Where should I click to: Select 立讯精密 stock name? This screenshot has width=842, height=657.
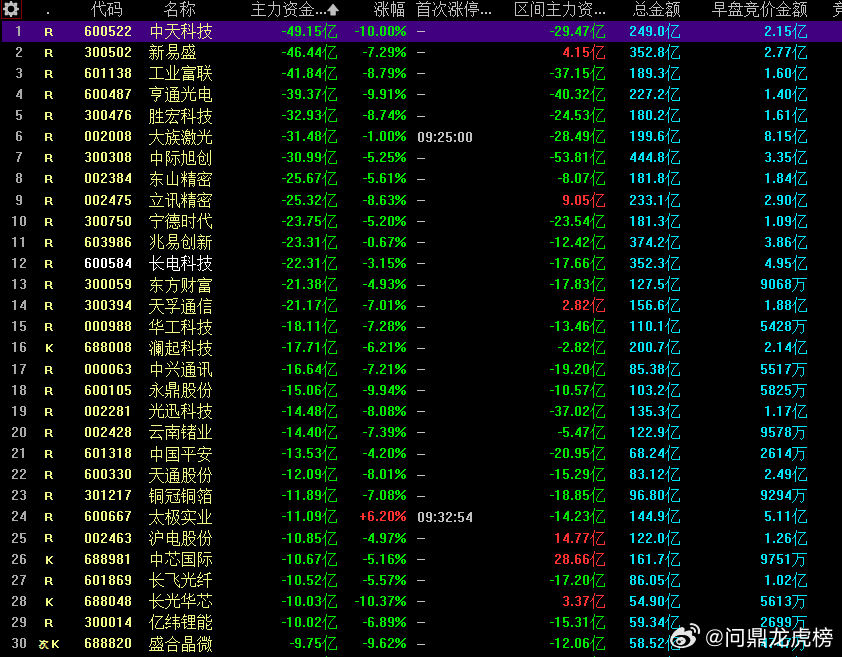click(x=180, y=200)
